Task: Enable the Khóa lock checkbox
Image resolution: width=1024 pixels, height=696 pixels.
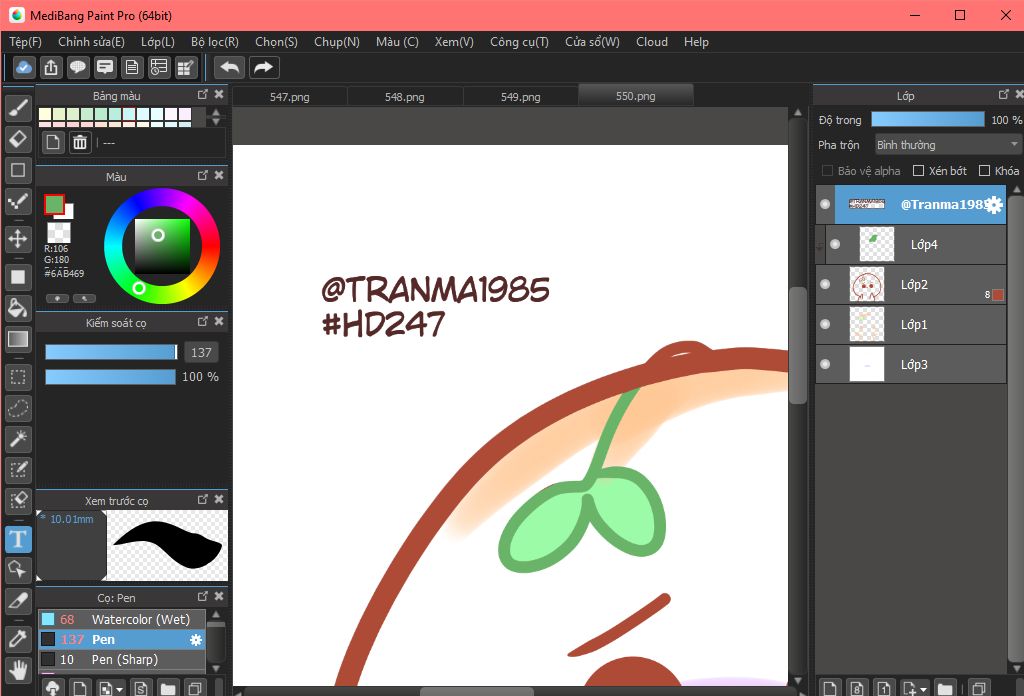Action: point(984,171)
